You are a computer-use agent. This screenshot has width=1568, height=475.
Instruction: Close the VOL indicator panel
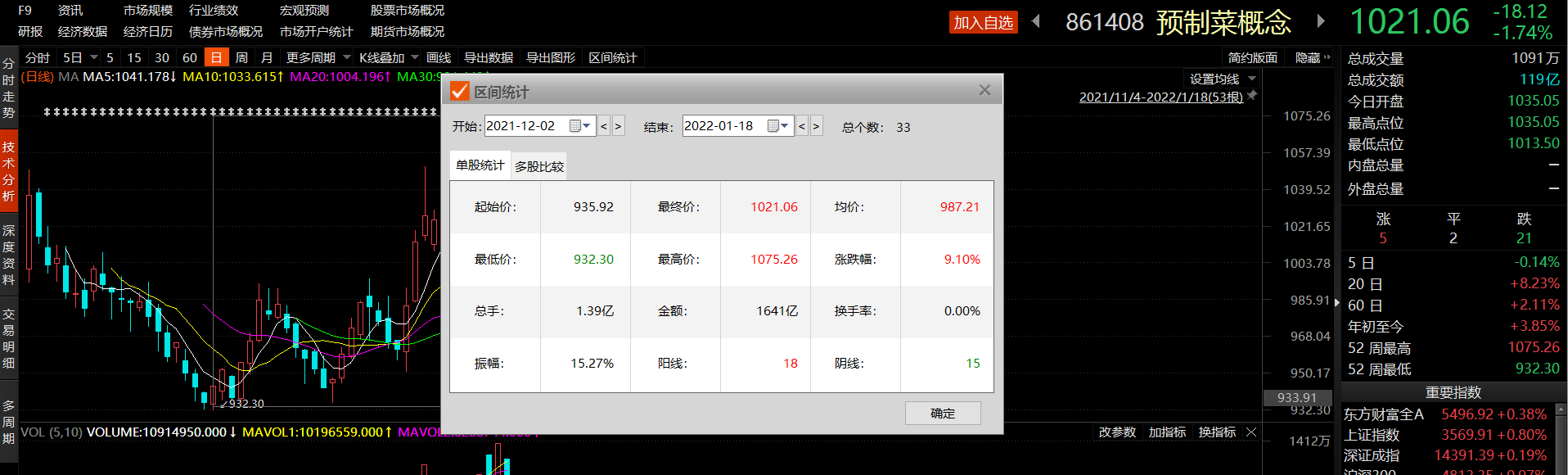(x=1251, y=432)
